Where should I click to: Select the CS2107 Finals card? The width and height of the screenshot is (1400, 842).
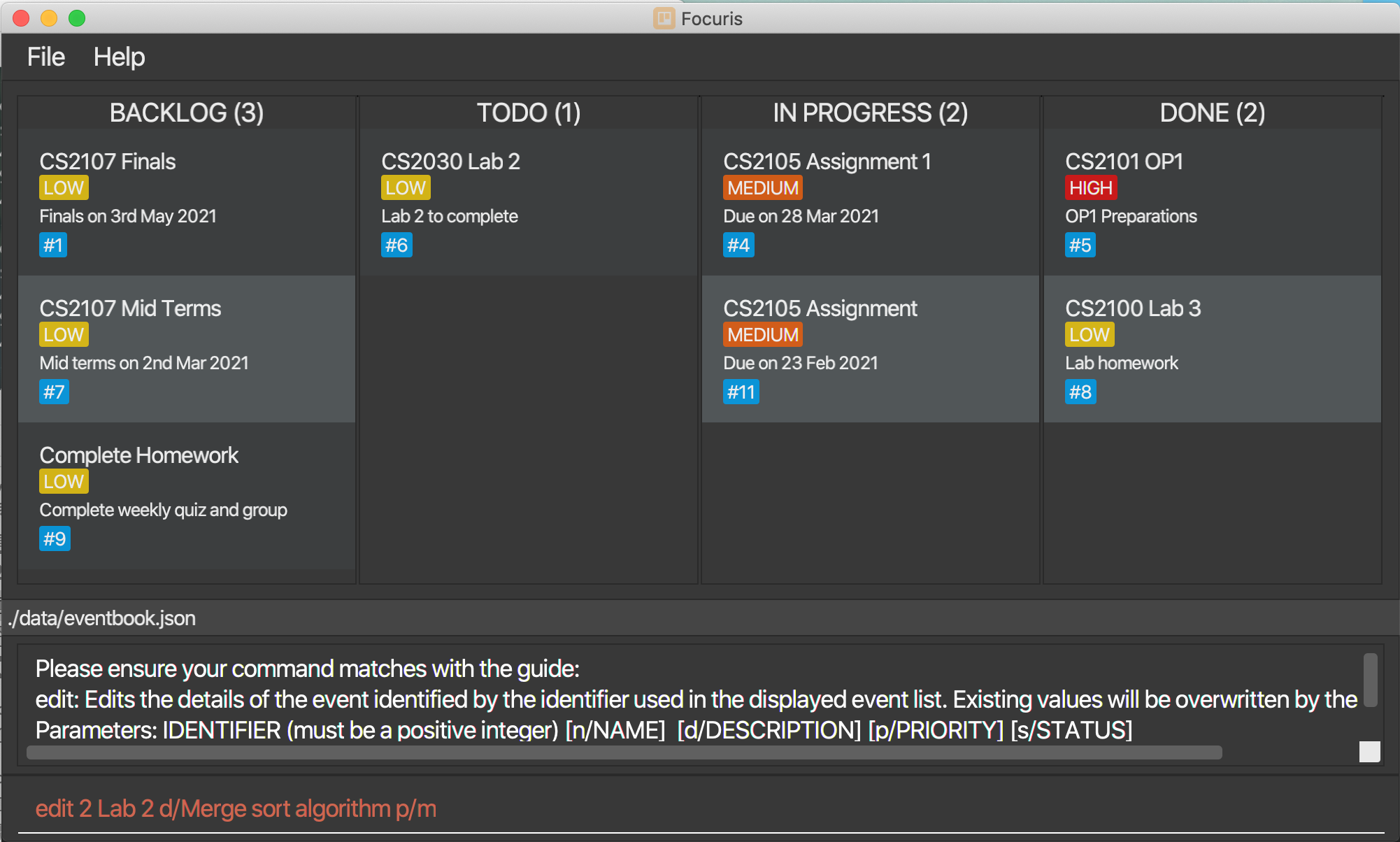click(186, 203)
